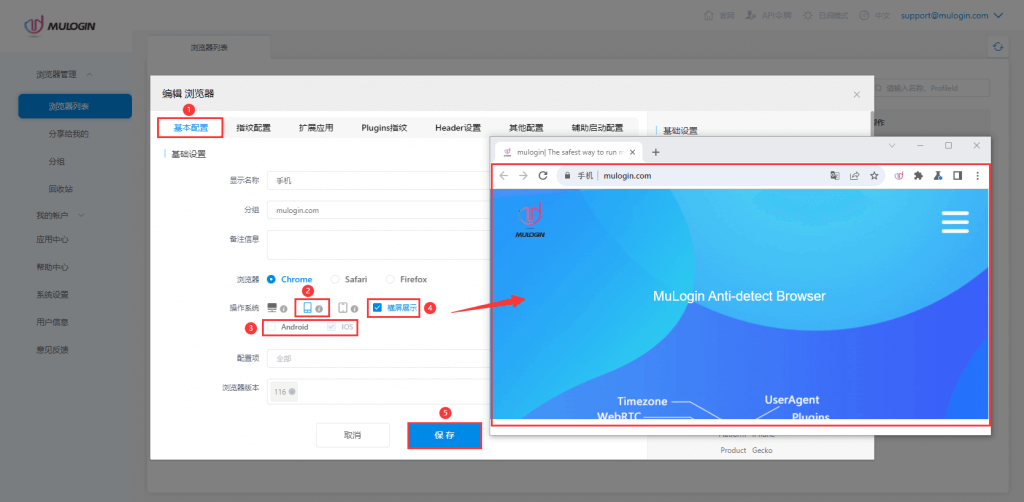
Task: Open 系统设置 in the sidebar
Action: coord(52,294)
